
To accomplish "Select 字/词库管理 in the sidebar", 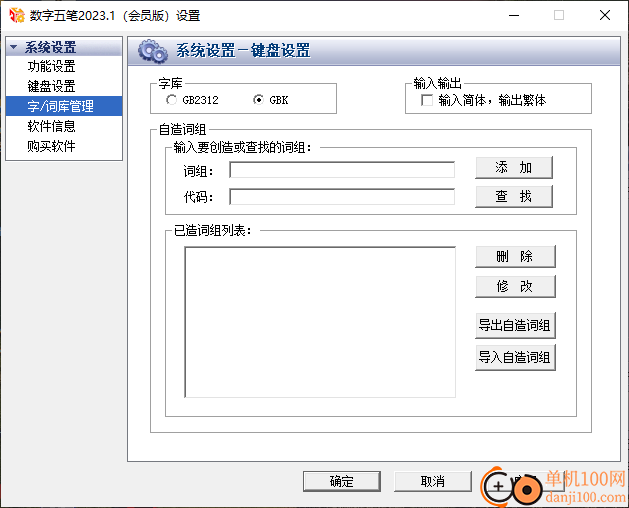I will [x=64, y=106].
